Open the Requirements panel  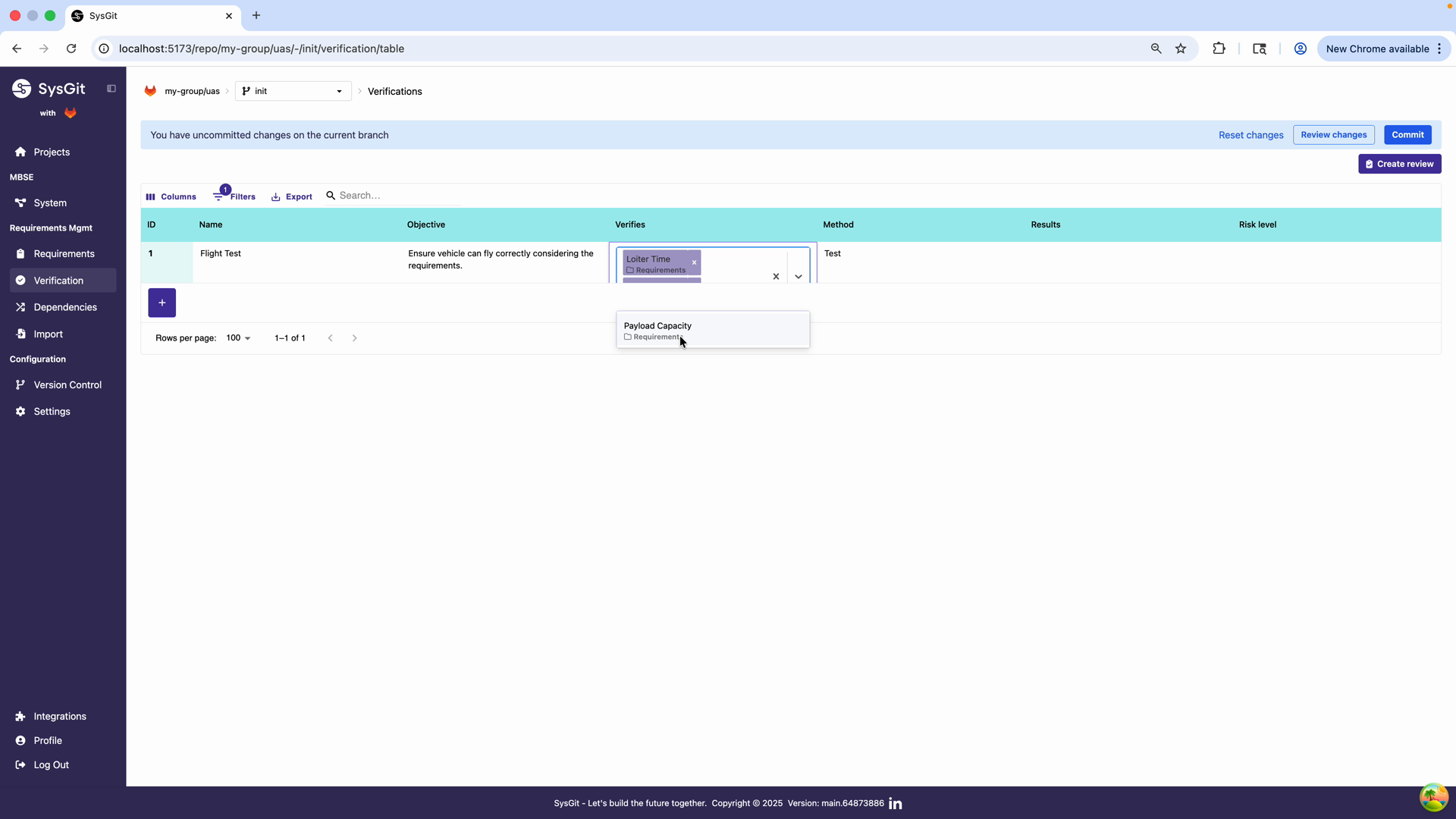pos(64,253)
